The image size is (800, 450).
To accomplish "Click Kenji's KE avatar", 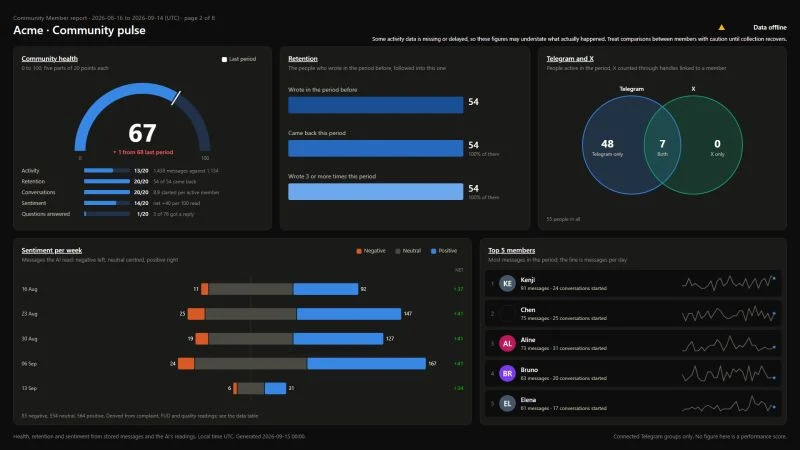I will 507,284.
